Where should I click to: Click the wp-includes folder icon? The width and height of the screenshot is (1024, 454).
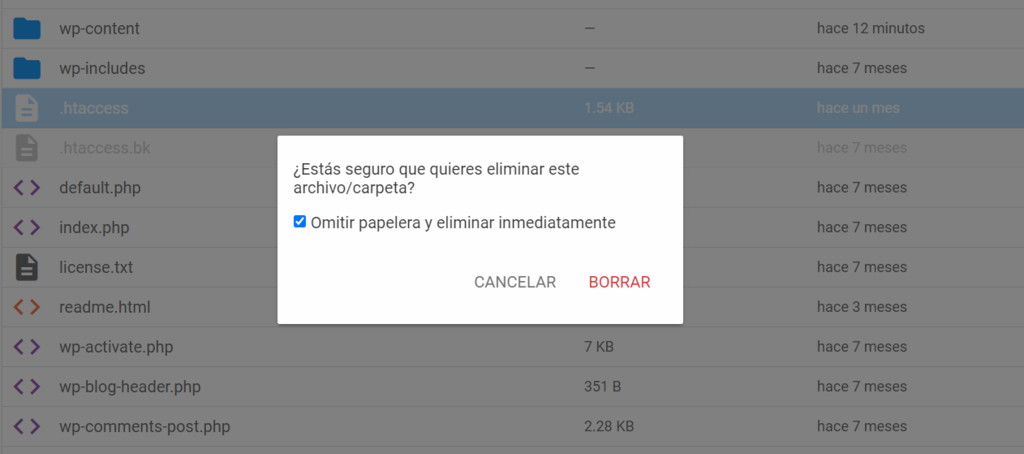click(x=27, y=68)
